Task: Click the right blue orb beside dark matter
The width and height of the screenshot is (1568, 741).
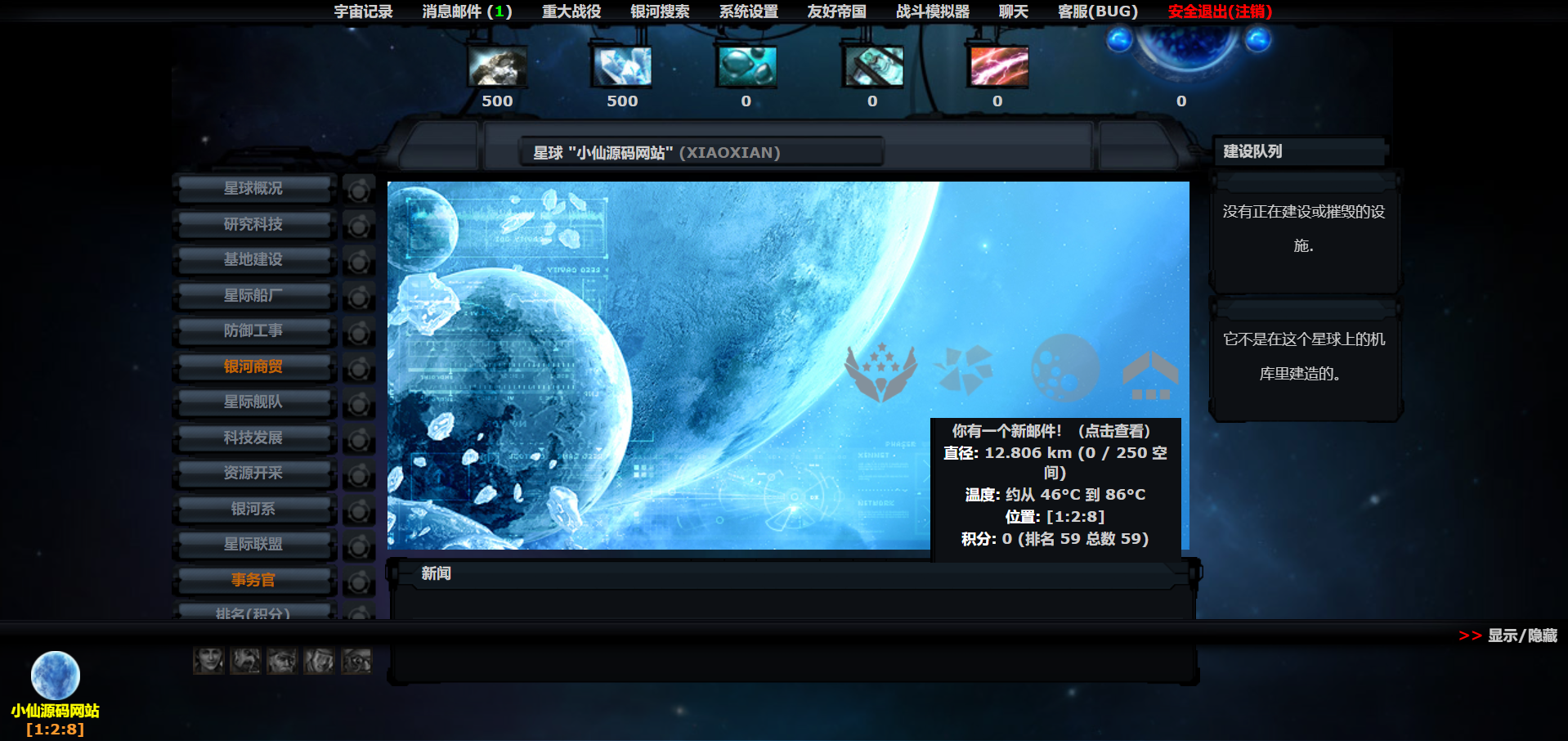Action: pyautogui.click(x=1258, y=38)
